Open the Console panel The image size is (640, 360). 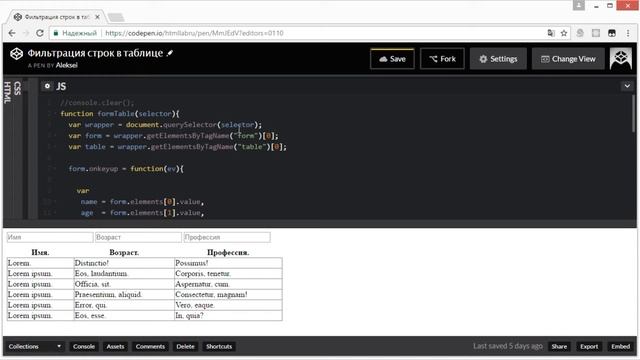(x=84, y=347)
